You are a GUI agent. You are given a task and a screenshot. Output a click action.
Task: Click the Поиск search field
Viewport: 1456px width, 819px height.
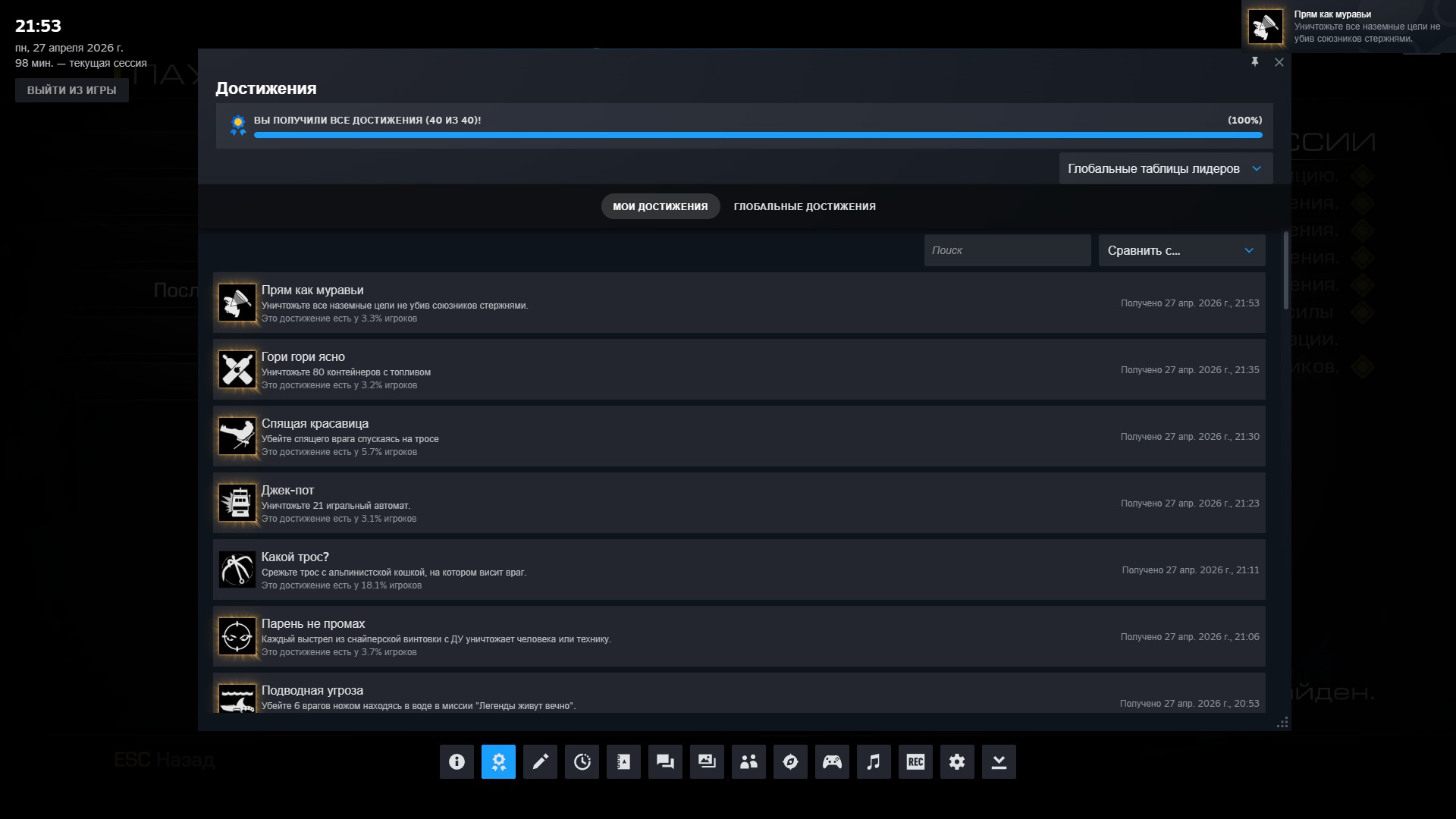(1006, 250)
